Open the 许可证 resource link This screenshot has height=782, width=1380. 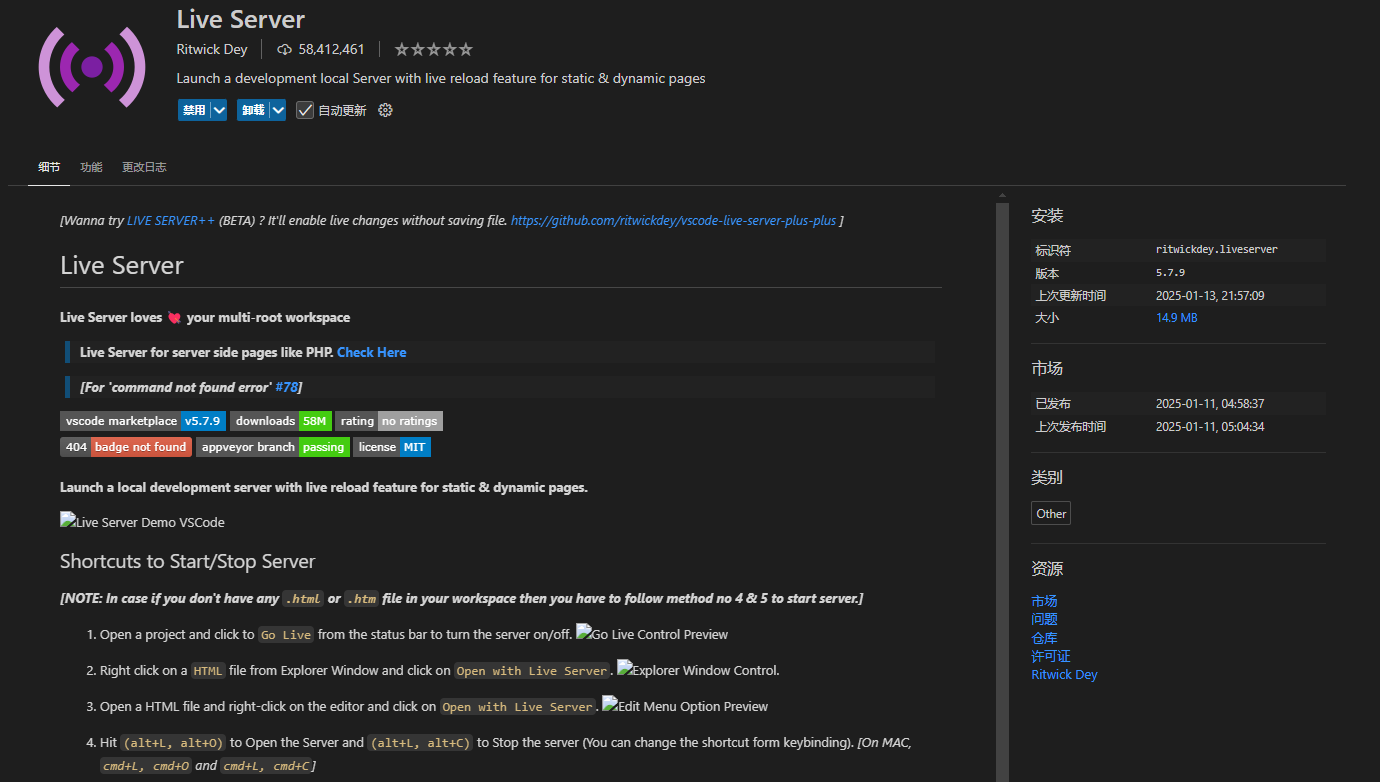tap(1050, 656)
